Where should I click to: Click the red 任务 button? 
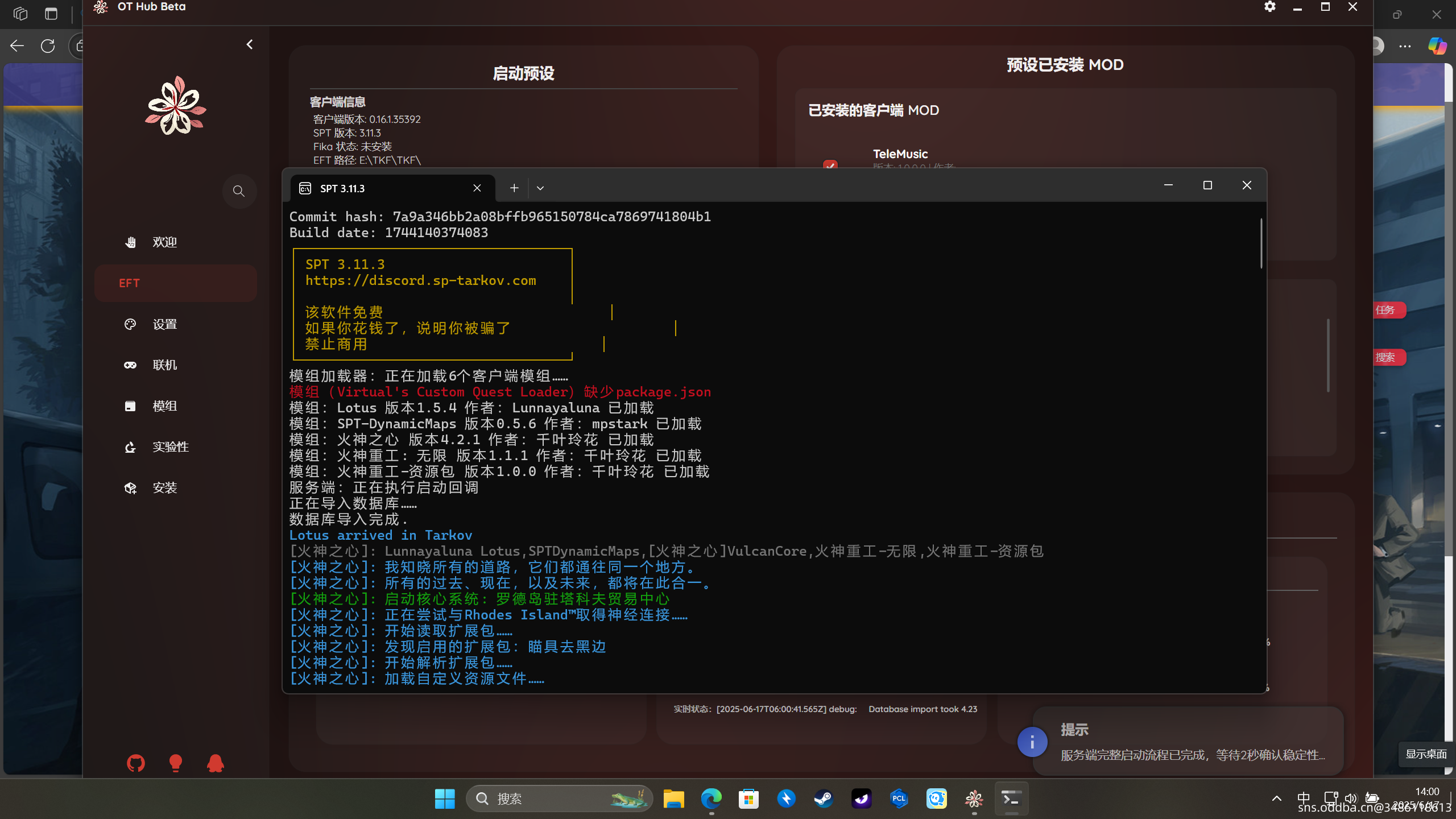click(1389, 310)
